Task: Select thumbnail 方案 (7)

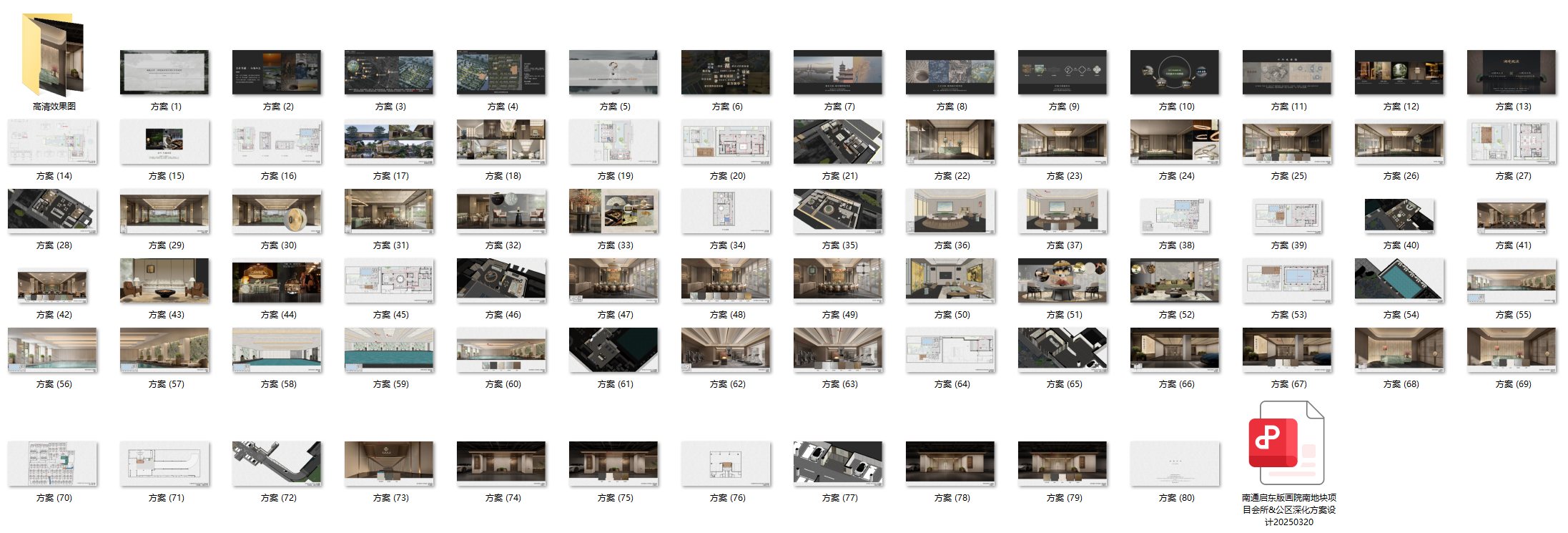Action: 838,72
